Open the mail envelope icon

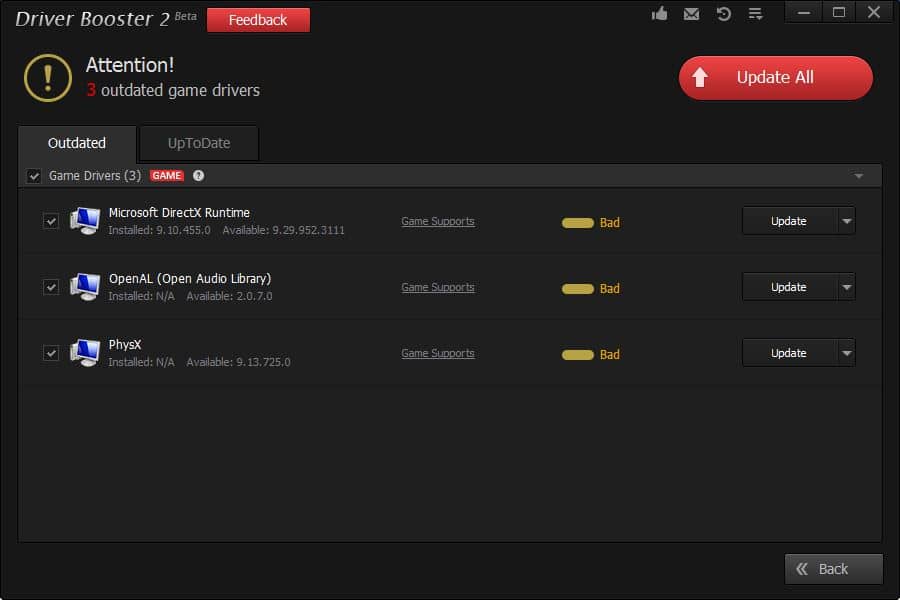[692, 14]
